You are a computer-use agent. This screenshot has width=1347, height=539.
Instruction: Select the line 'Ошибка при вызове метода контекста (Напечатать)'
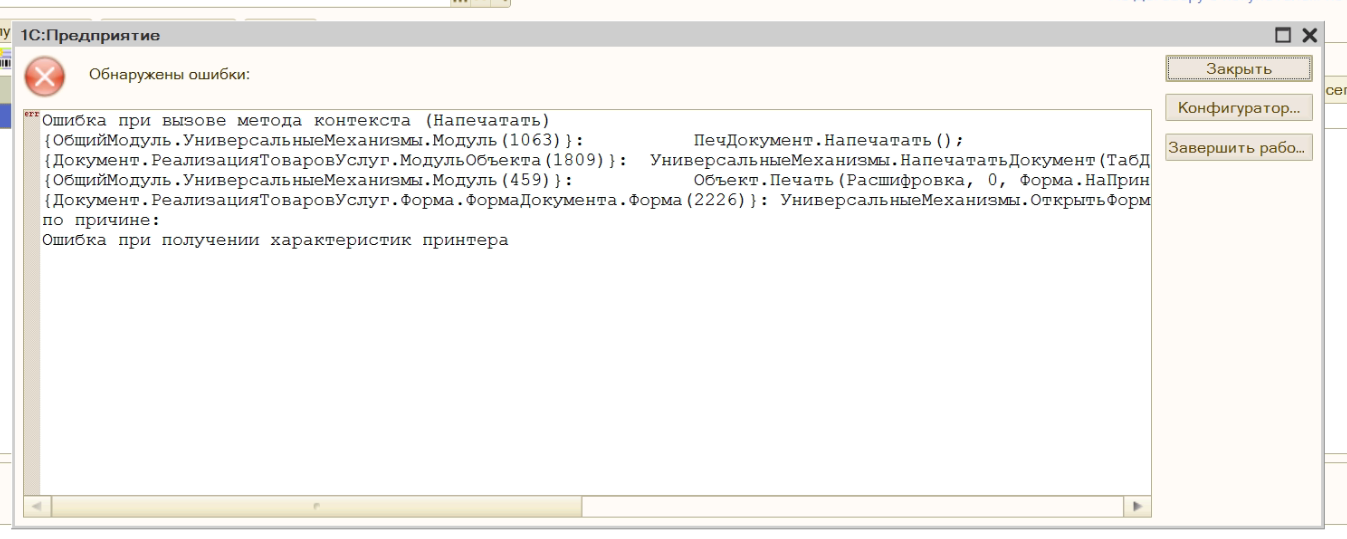coord(294,123)
